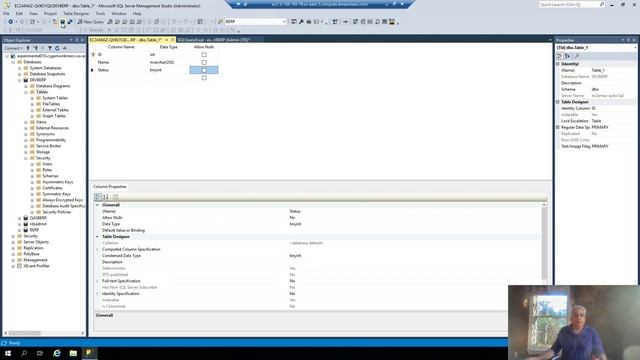Viewport: 640px width, 360px height.
Task: Collapse the (General) section in Column Properties
Action: [x=98, y=205]
